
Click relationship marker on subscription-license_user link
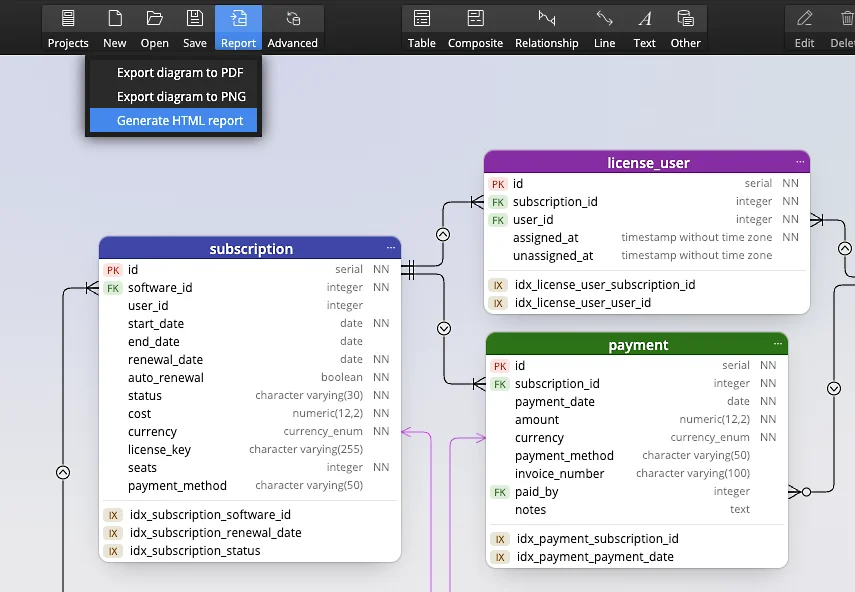(x=443, y=234)
